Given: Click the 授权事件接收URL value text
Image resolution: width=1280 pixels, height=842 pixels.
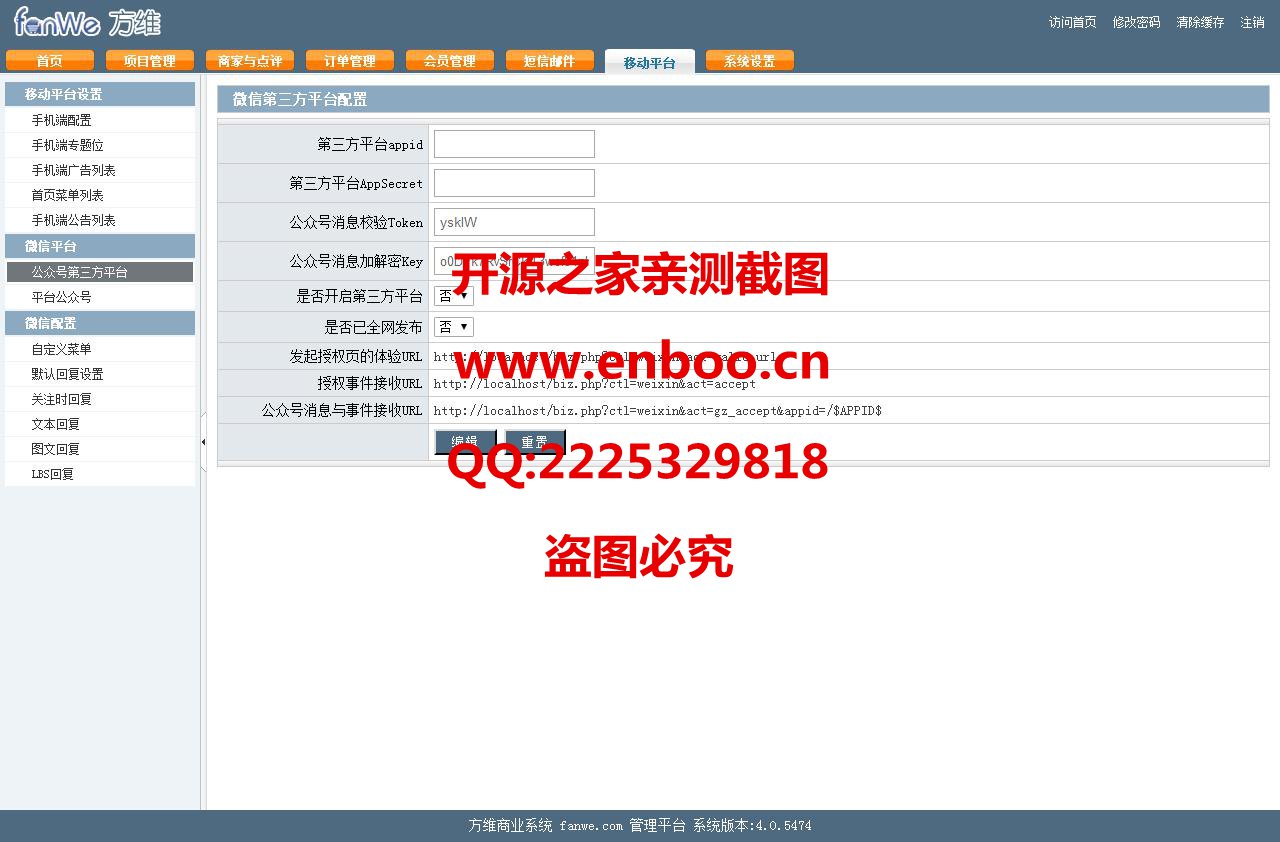Looking at the screenshot, I should (x=595, y=384).
